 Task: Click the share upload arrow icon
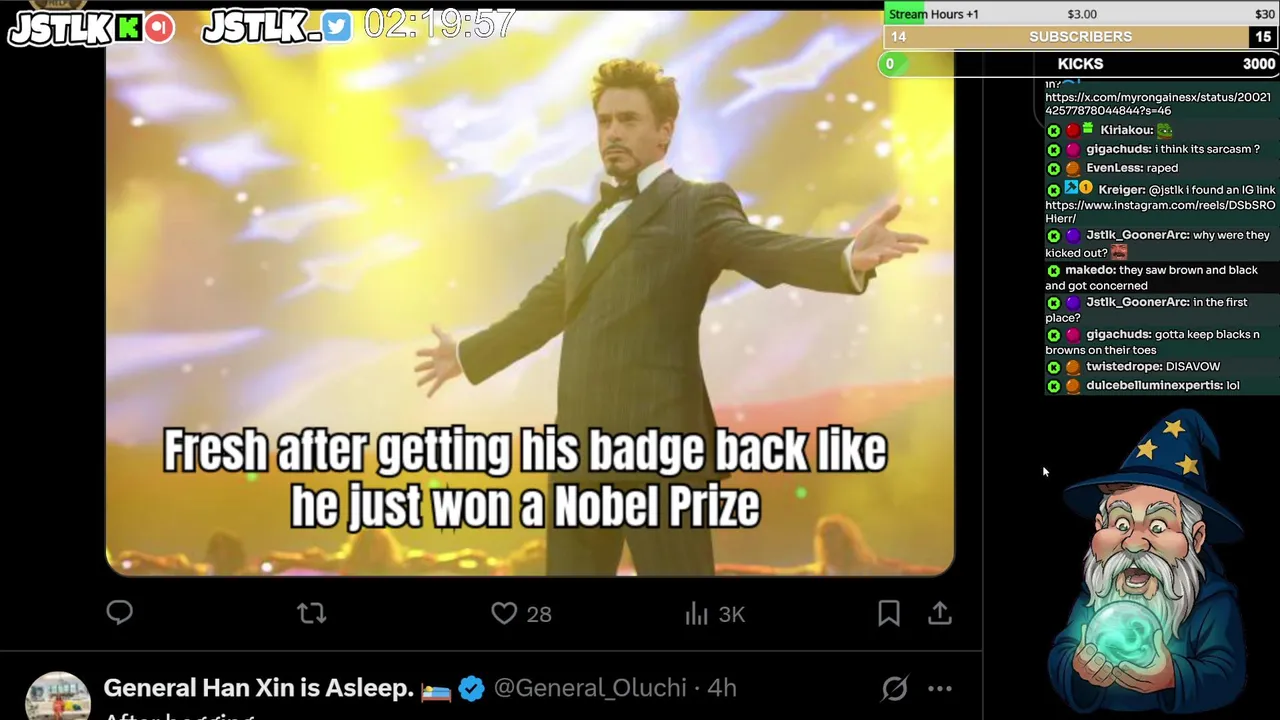click(940, 613)
